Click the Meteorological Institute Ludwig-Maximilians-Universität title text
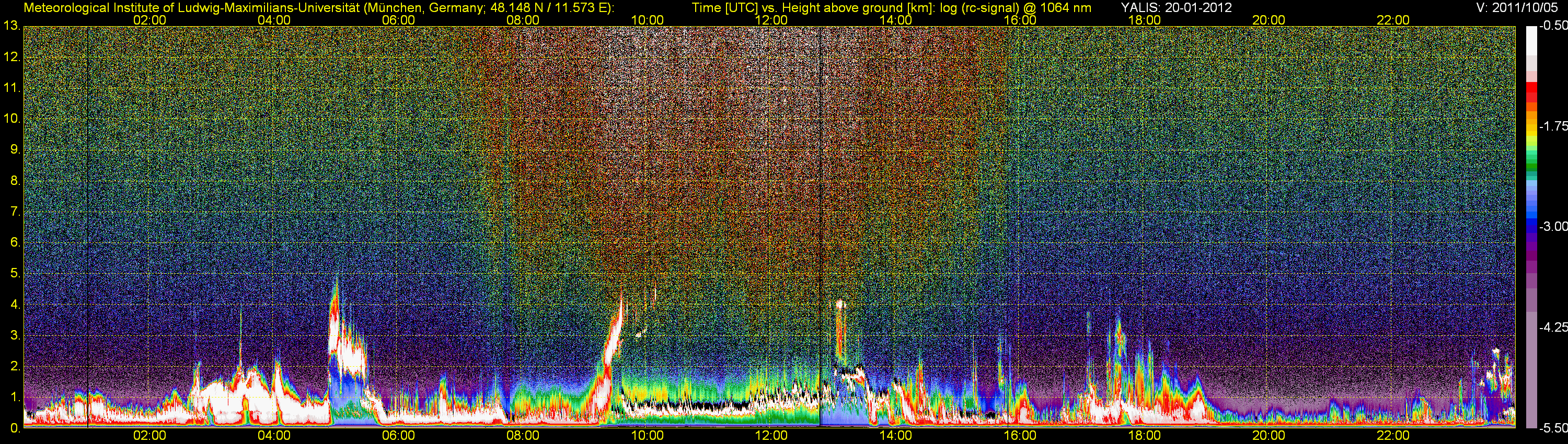The height and width of the screenshot is (444, 1568). coord(319,8)
